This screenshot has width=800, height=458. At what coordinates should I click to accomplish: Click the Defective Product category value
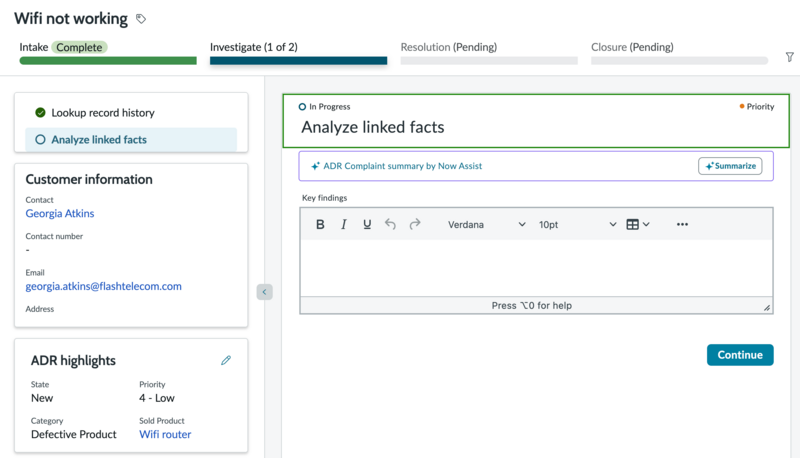[74, 434]
